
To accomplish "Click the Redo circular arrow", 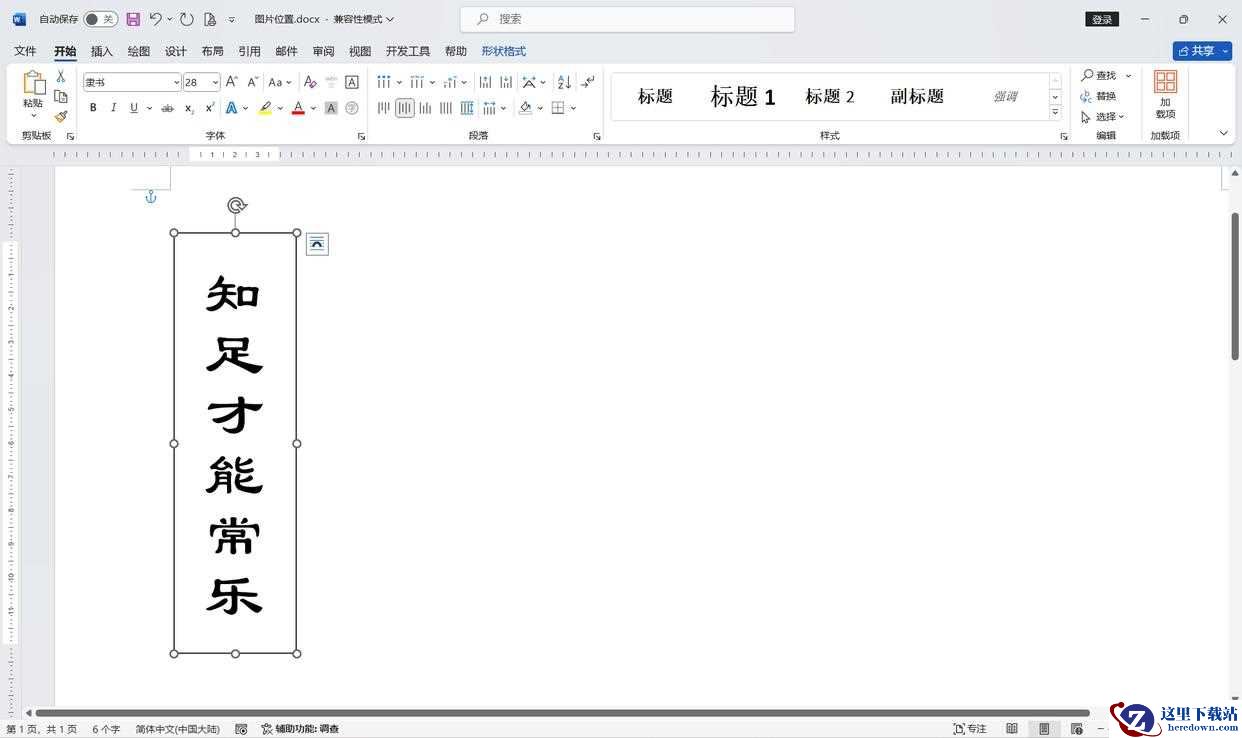I will tap(187, 19).
